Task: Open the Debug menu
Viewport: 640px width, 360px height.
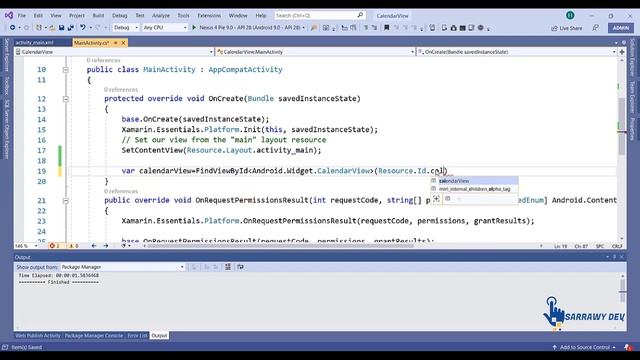Action: point(120,16)
